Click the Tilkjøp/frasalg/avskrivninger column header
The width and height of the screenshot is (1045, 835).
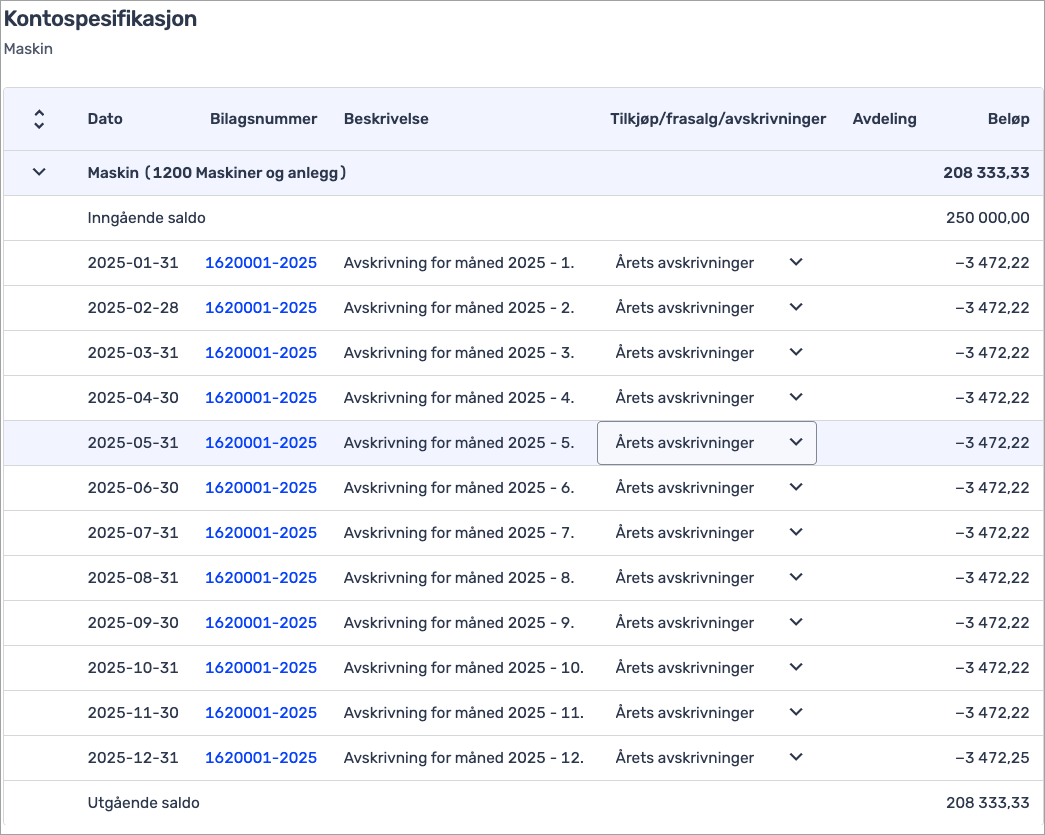(x=718, y=119)
